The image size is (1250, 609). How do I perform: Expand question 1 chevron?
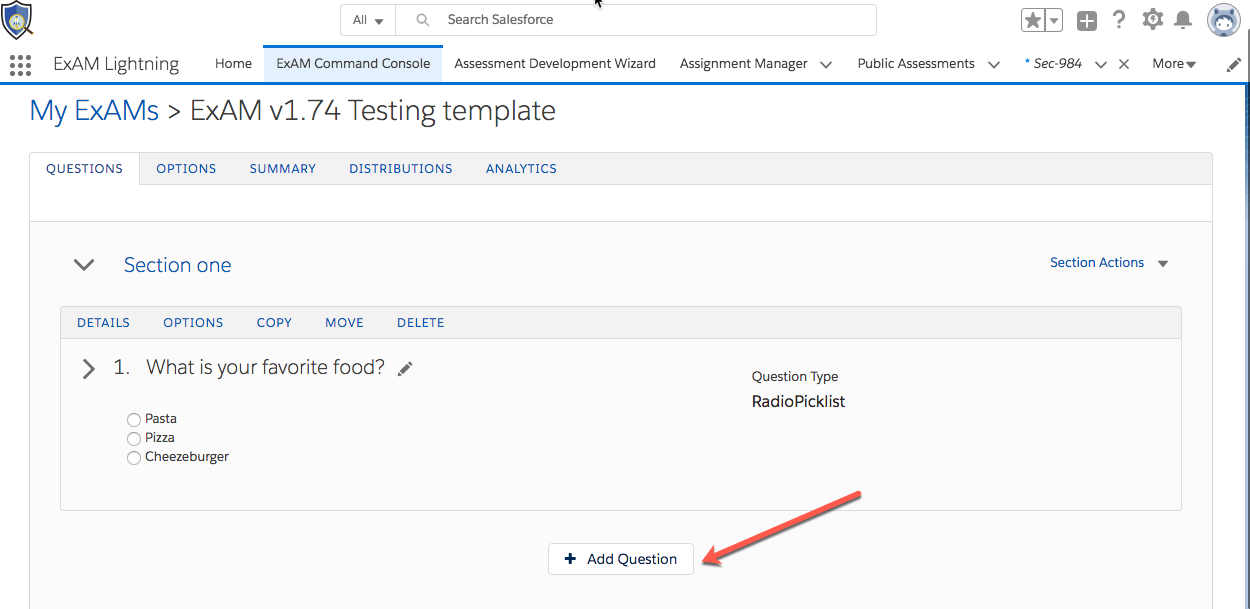pos(89,368)
